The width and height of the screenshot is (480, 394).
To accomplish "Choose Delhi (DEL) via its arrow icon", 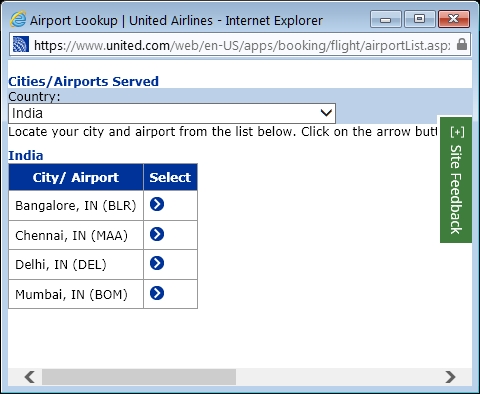I will [x=157, y=263].
